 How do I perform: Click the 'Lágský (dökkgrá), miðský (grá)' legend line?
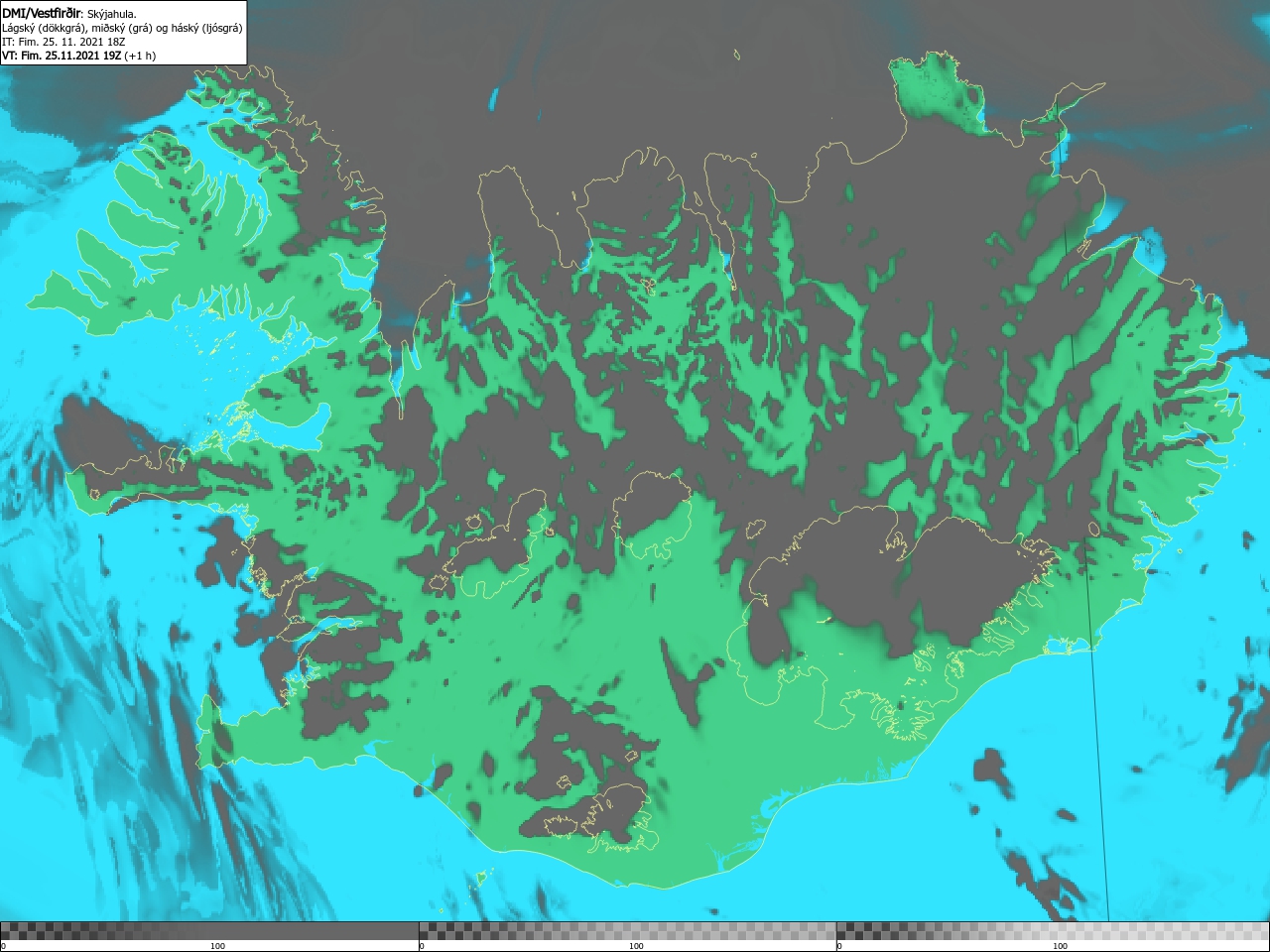(x=122, y=28)
